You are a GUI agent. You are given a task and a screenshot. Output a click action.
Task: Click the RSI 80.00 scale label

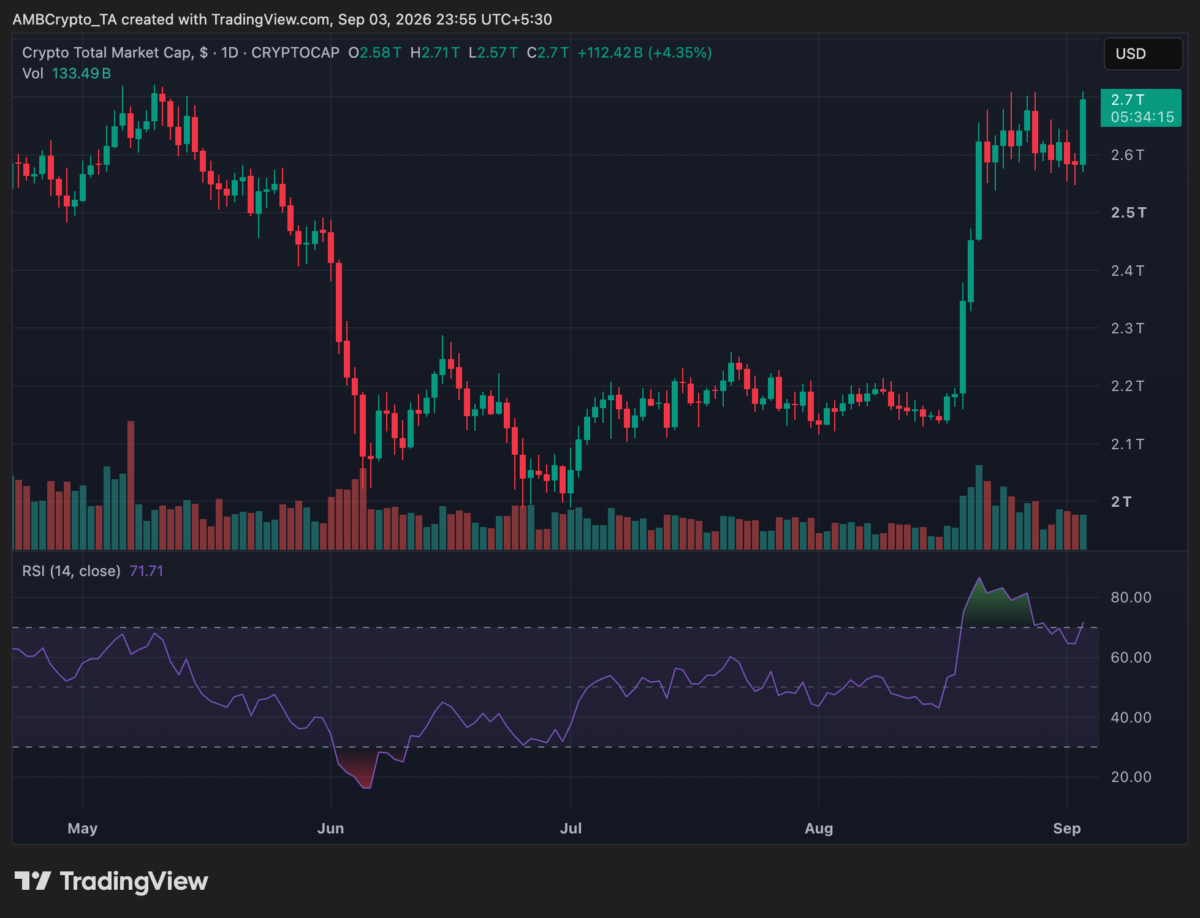(x=1130, y=597)
